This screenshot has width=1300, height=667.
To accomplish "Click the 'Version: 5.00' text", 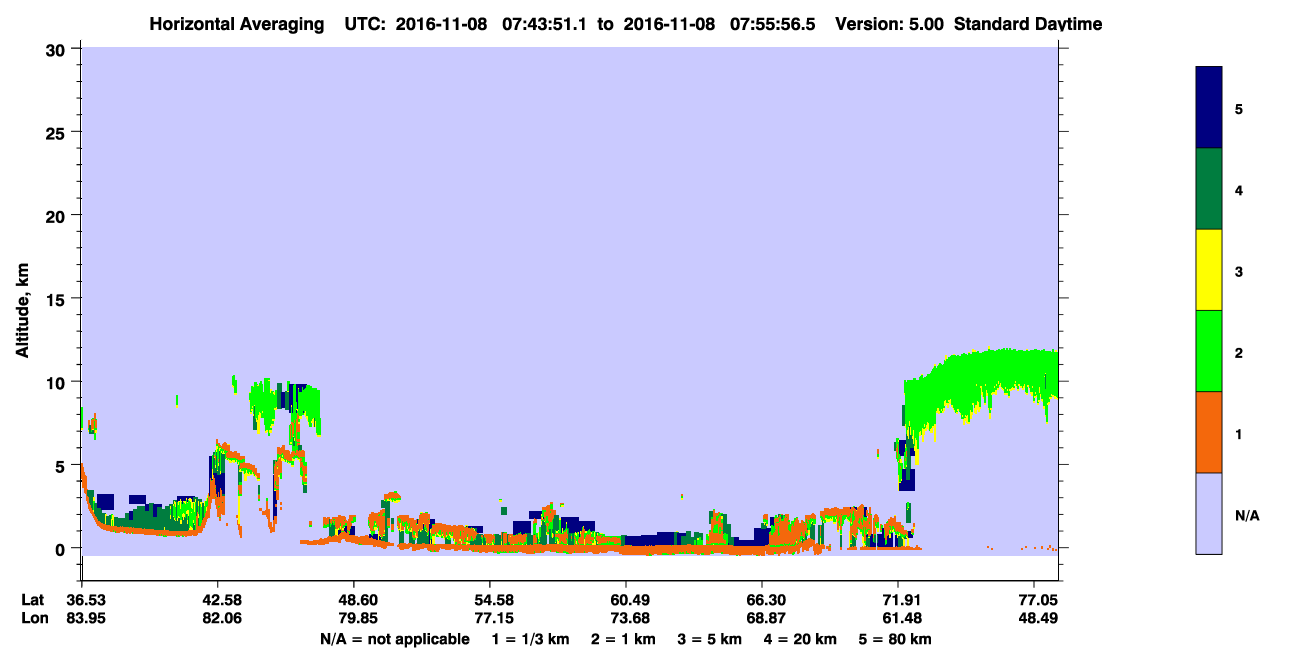I will click(x=892, y=24).
